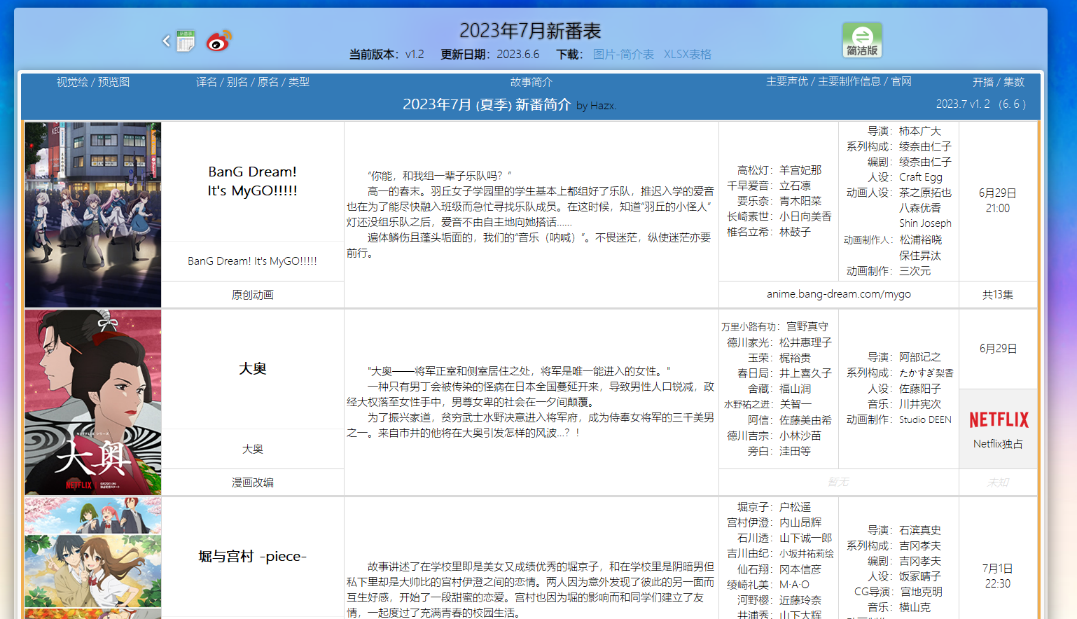Click the 故事简介 column header
Screen dimensions: 1077x619
tap(531, 82)
